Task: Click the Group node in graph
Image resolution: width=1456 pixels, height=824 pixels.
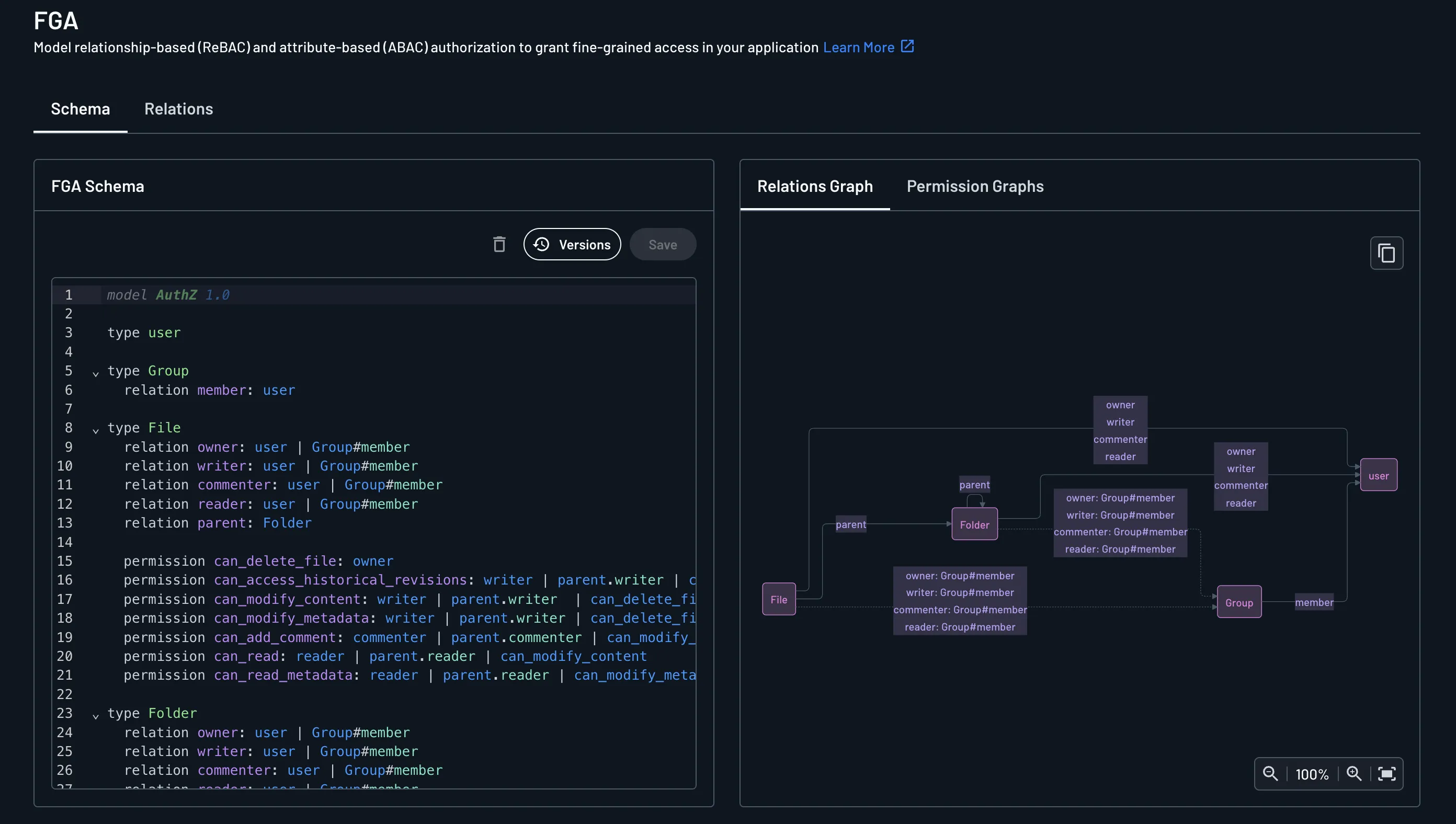Action: [1238, 602]
